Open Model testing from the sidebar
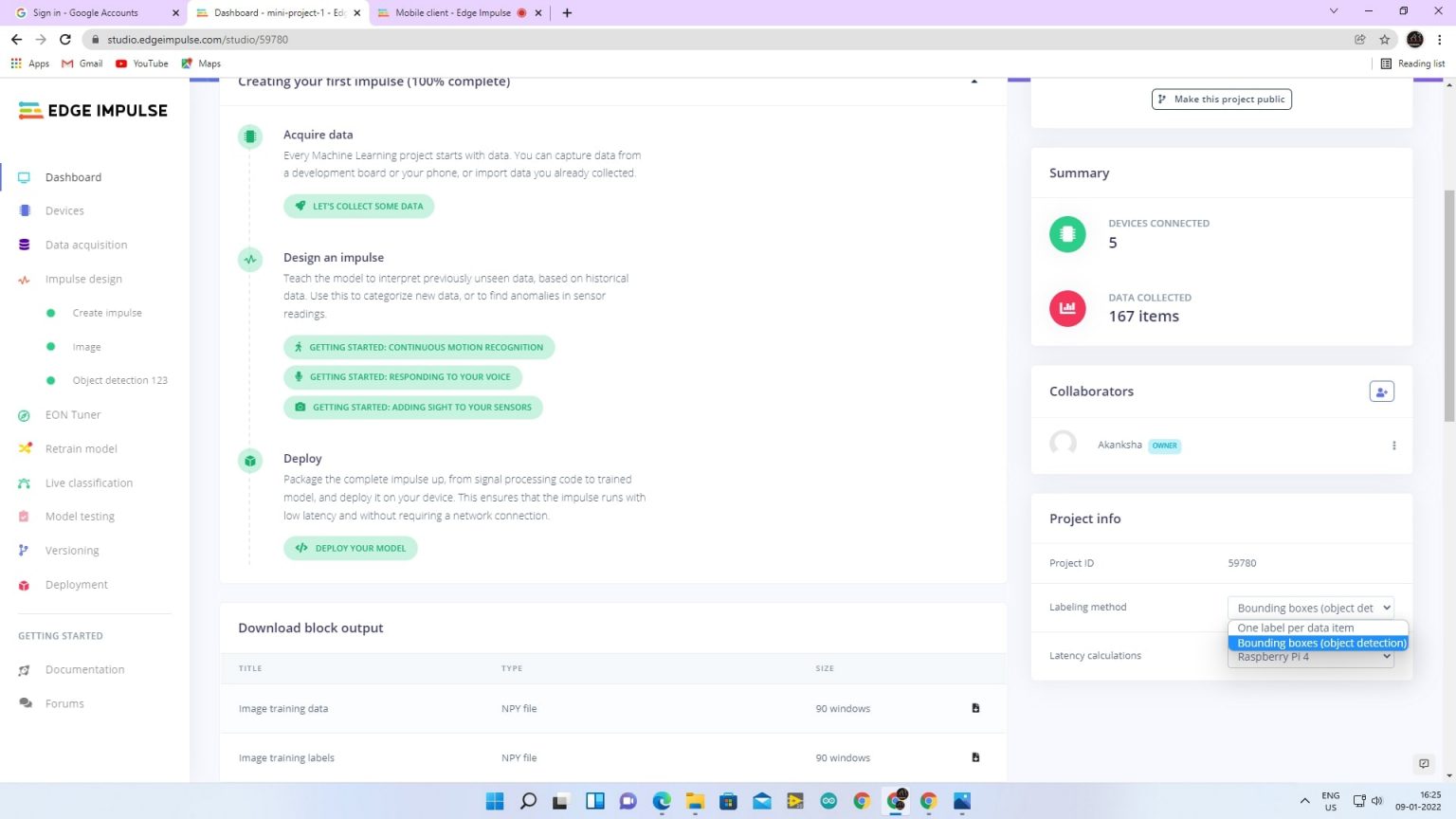1456x819 pixels. [x=80, y=517]
